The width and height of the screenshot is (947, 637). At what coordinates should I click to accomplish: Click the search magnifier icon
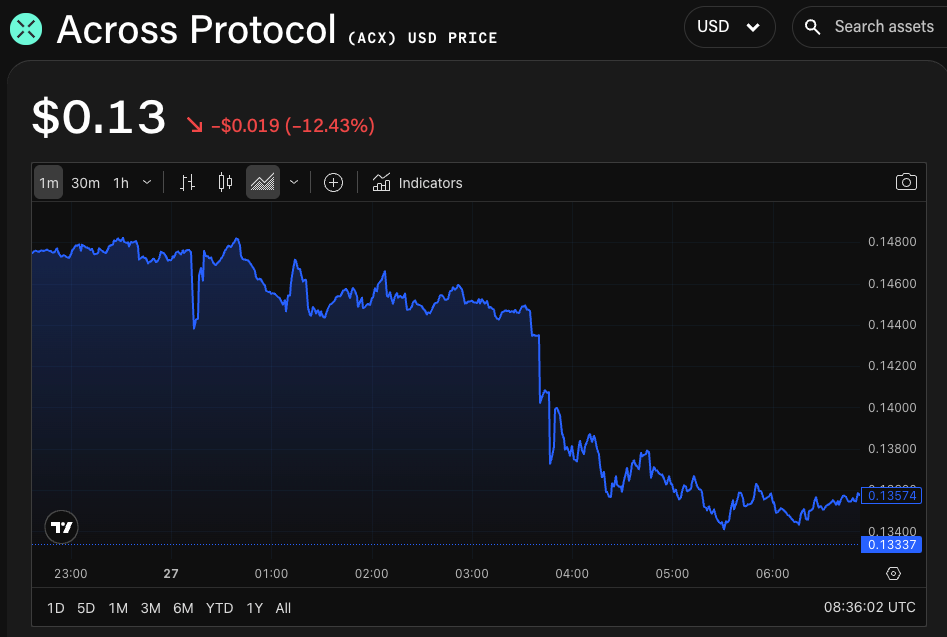[x=811, y=27]
